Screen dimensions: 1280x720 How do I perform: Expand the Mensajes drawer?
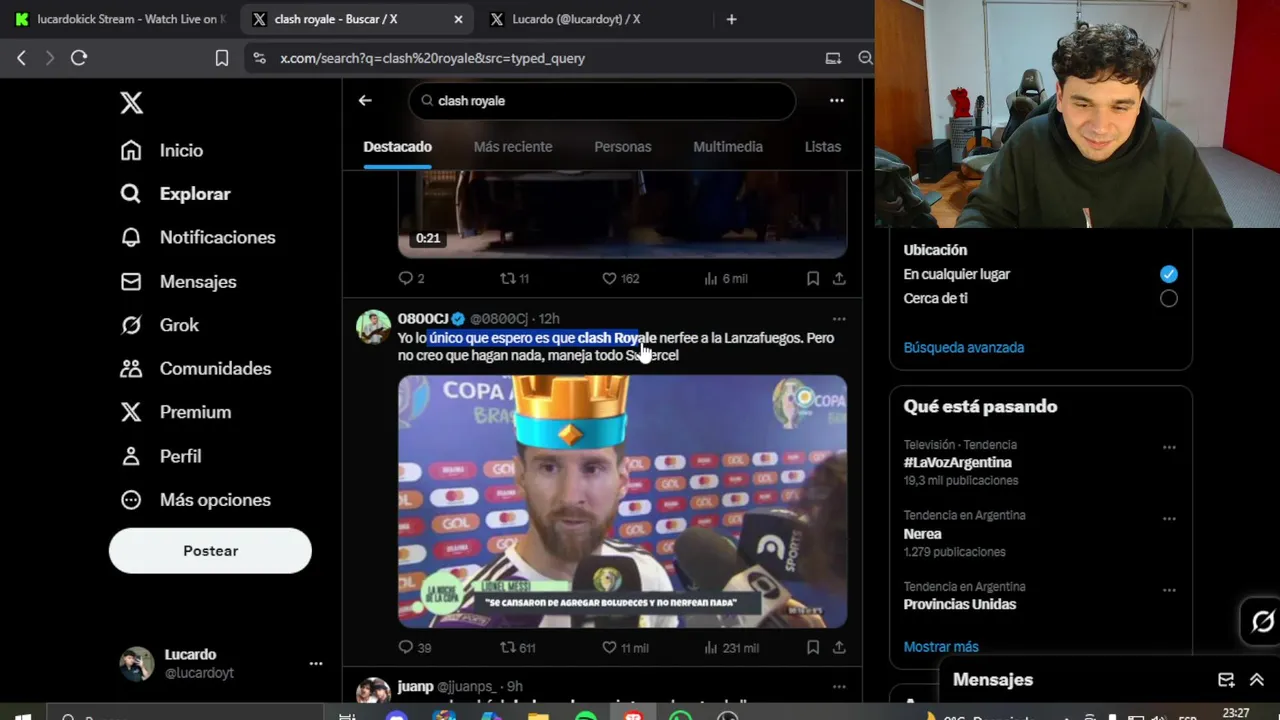click(1257, 680)
